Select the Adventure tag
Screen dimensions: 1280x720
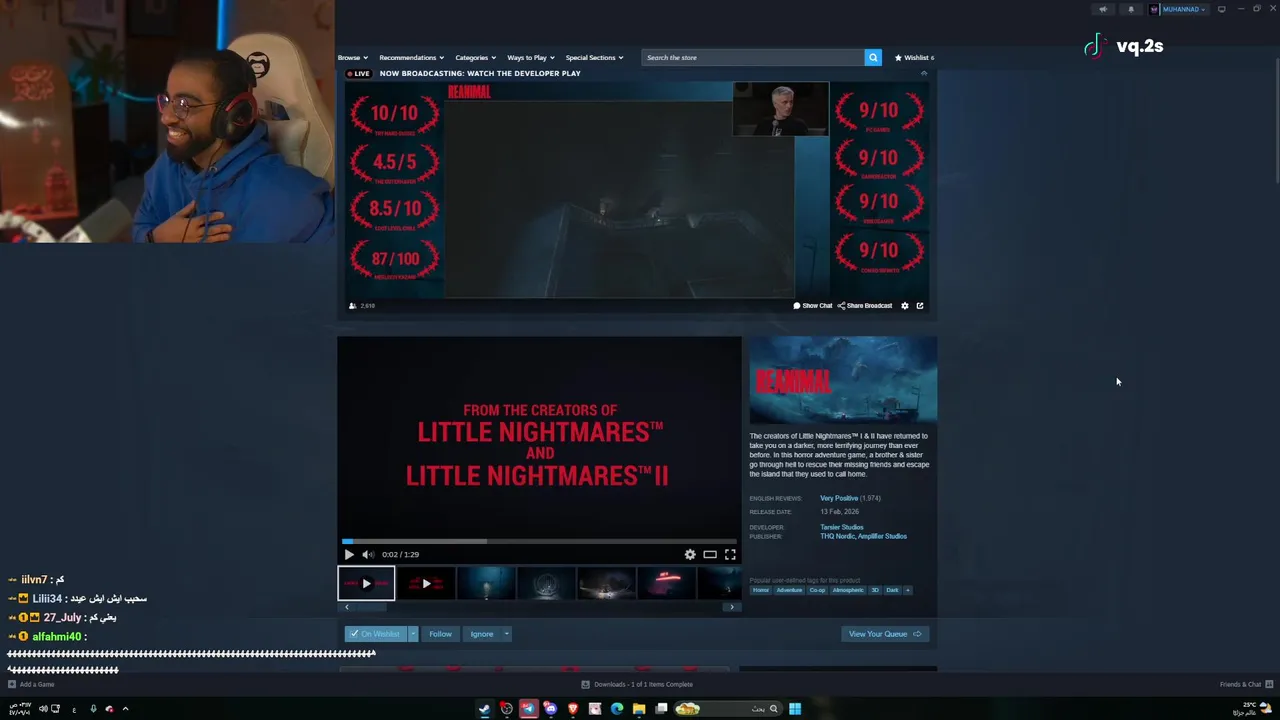click(789, 590)
